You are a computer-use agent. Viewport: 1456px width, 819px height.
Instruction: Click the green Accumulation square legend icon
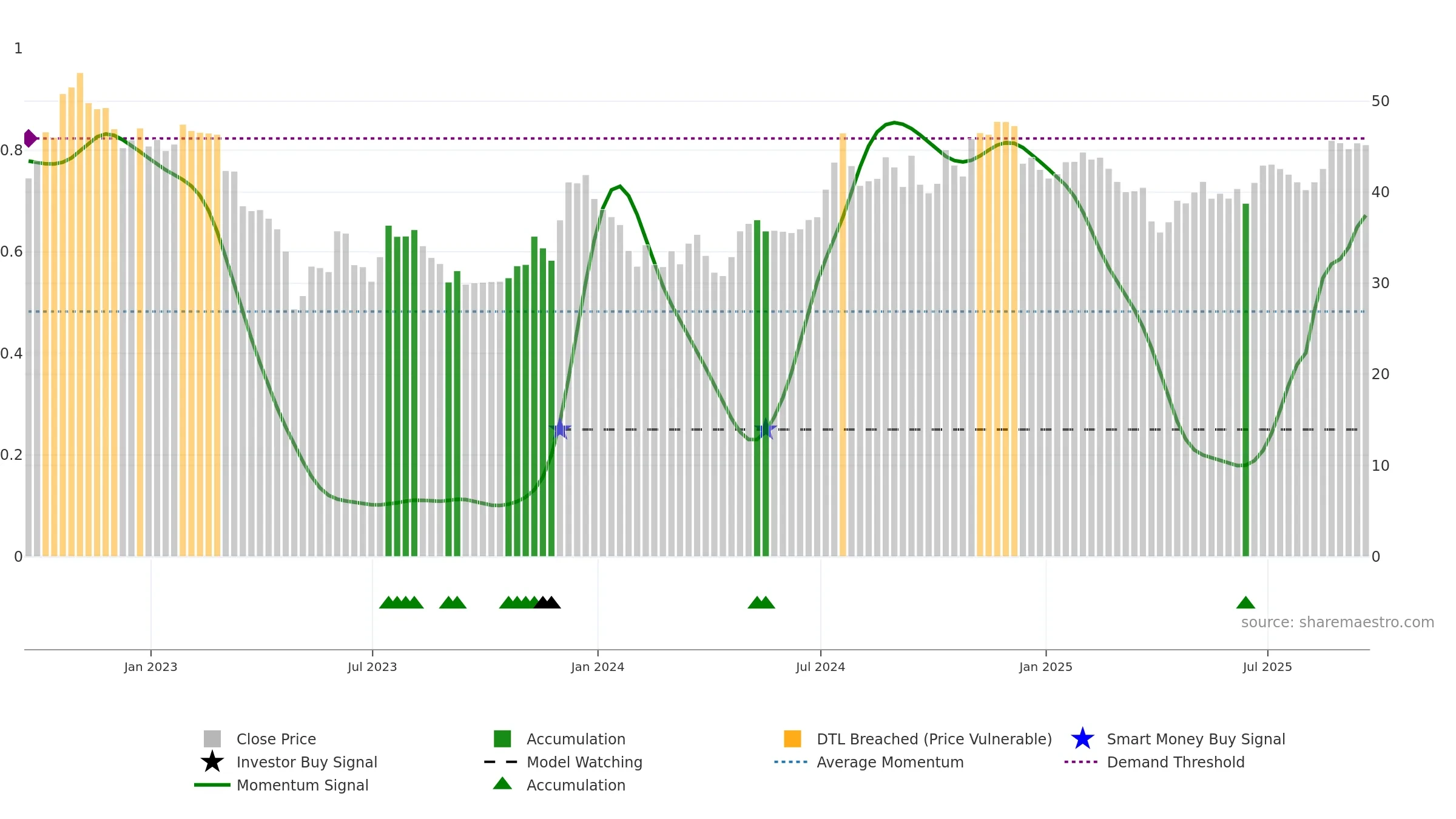[x=502, y=739]
